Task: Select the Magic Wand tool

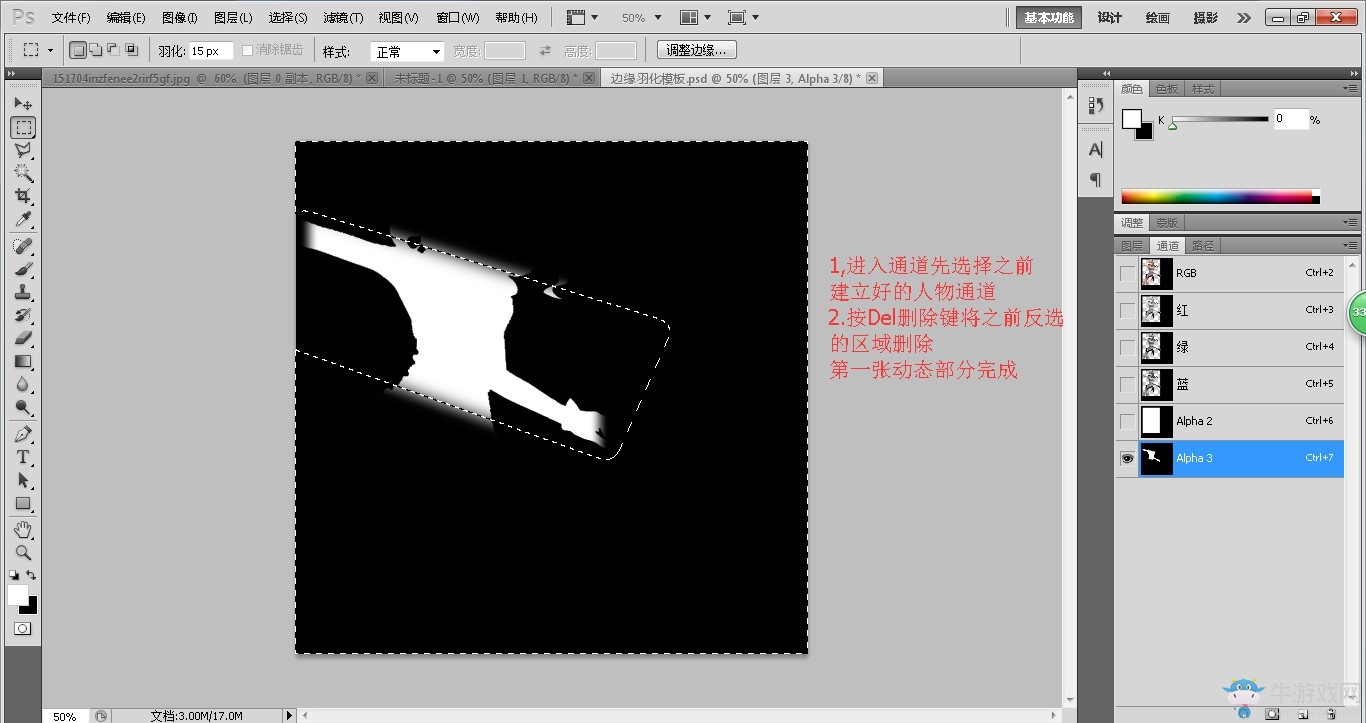Action: tap(23, 173)
